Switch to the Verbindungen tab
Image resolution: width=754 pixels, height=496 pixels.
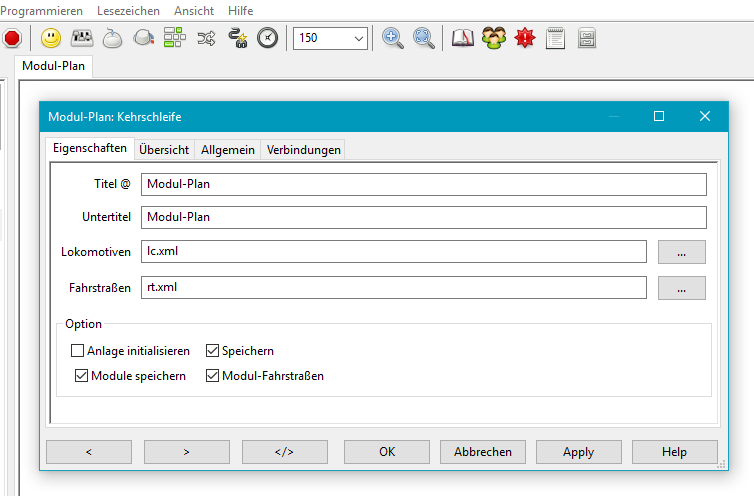[x=304, y=150]
